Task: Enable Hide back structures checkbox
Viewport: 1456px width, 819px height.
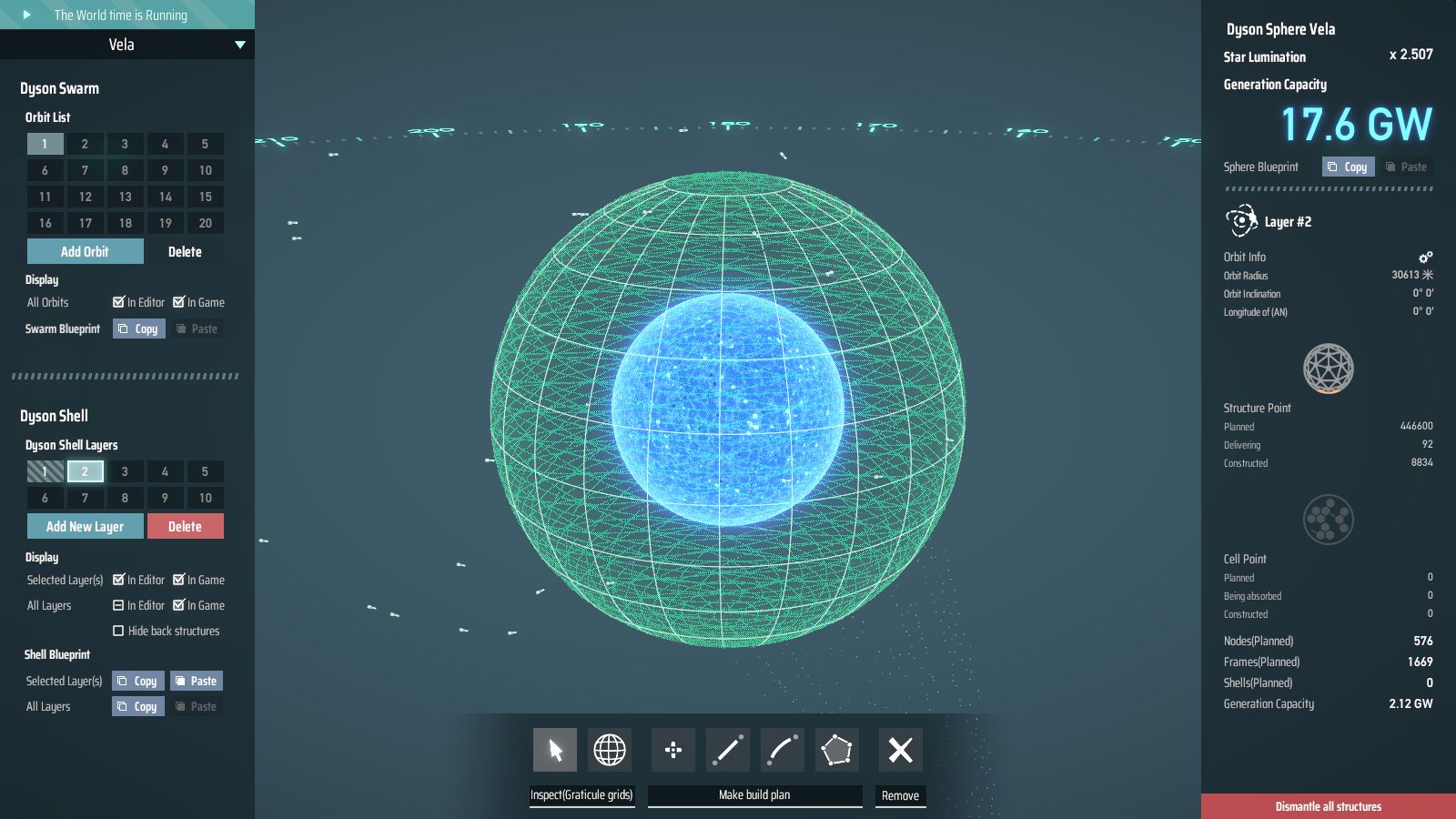Action: click(x=118, y=631)
